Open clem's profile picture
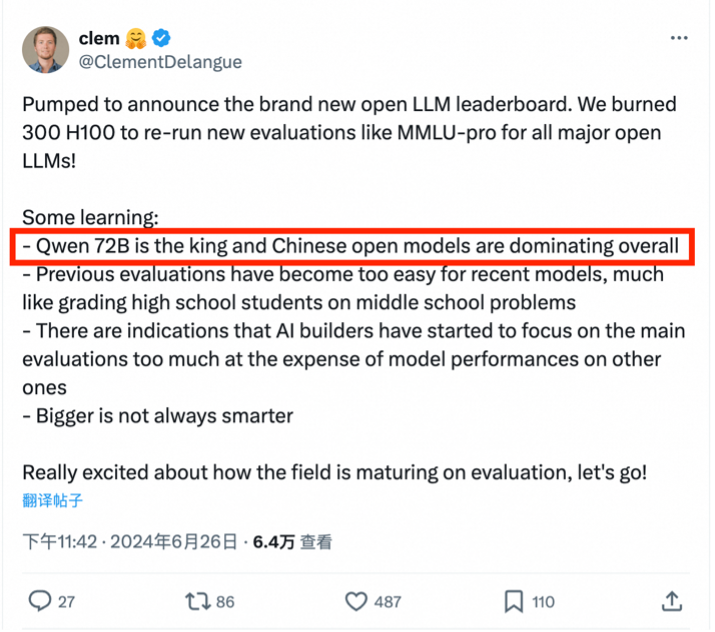 coord(46,49)
